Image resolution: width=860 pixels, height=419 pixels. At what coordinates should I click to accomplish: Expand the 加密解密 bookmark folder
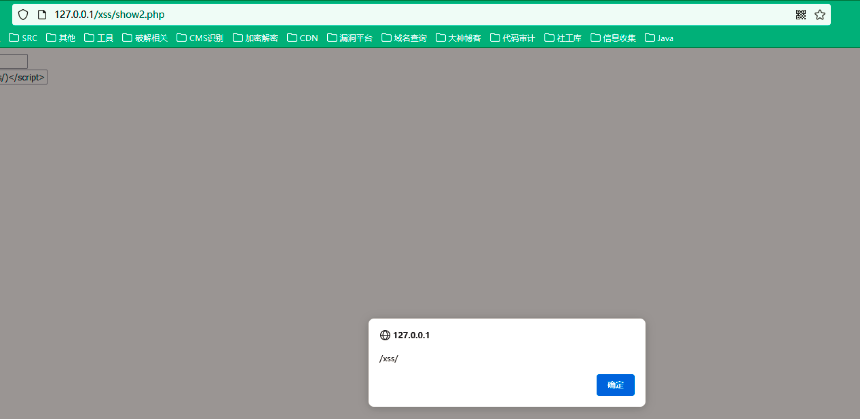[x=256, y=38]
